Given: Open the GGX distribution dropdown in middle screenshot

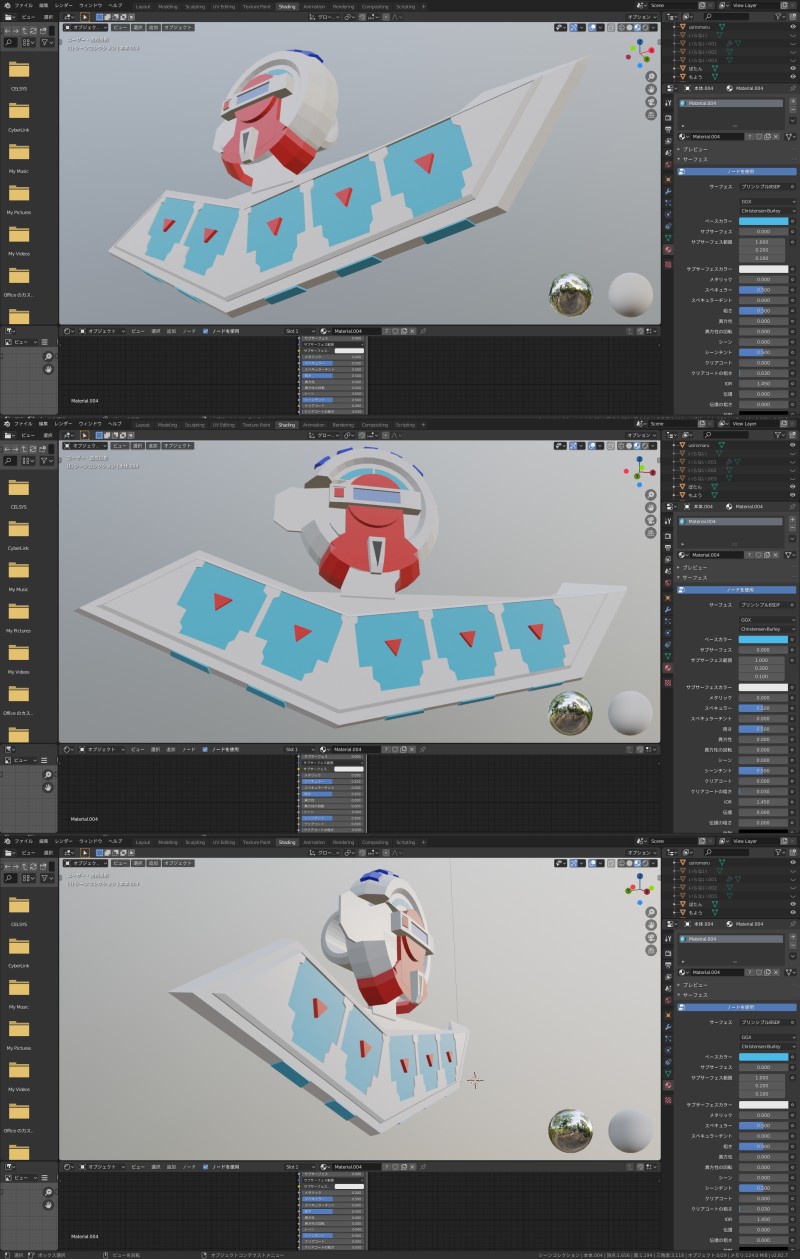Looking at the screenshot, I should pyautogui.click(x=767, y=619).
